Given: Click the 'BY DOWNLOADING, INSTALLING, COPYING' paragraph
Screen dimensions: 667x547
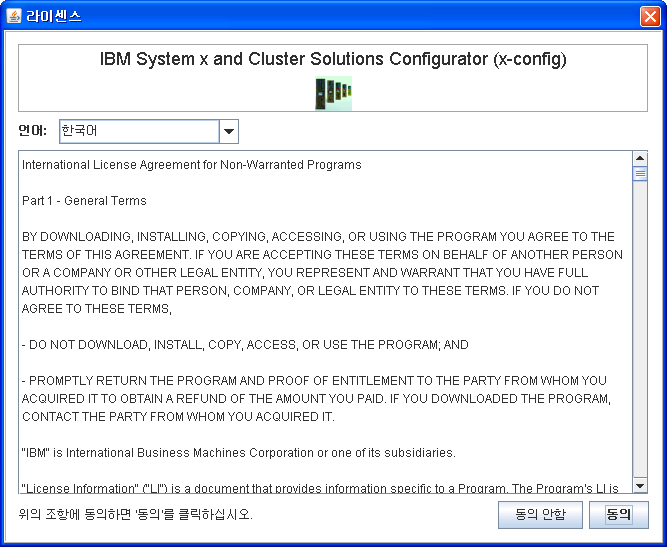Looking at the screenshot, I should pos(322,273).
